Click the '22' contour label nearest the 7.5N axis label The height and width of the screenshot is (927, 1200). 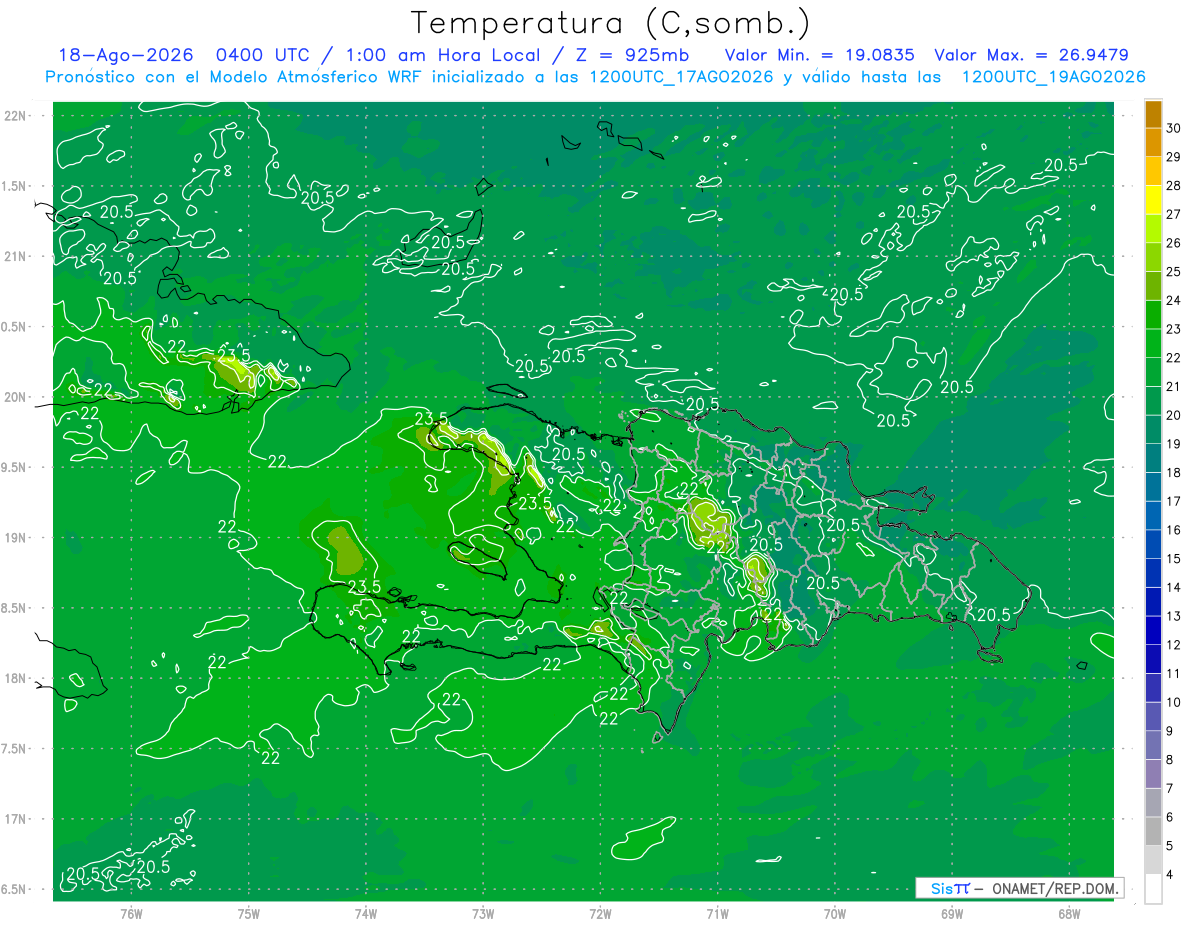click(270, 758)
